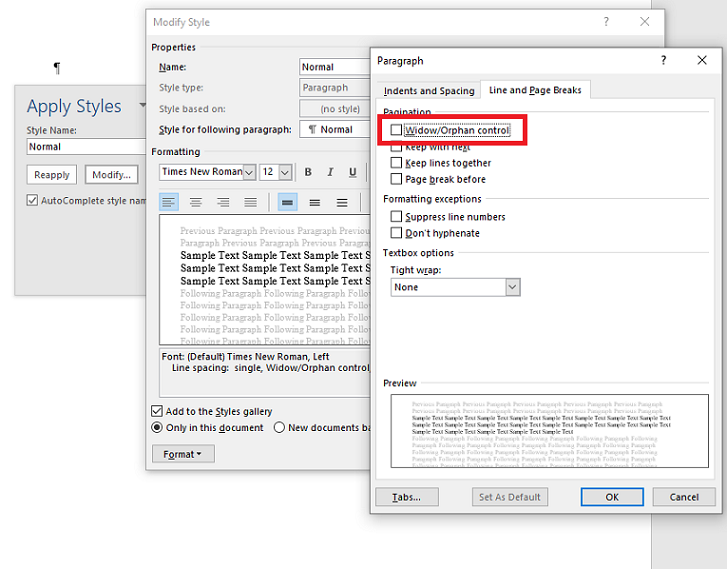Switch to Indents and Spacing tab
Viewport: 727px width, 569px height.
click(429, 90)
